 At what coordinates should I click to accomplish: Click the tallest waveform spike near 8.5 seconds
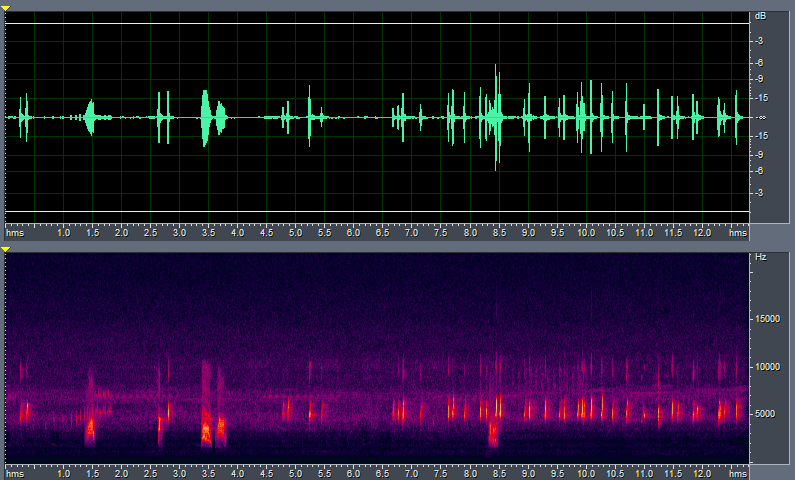496,118
